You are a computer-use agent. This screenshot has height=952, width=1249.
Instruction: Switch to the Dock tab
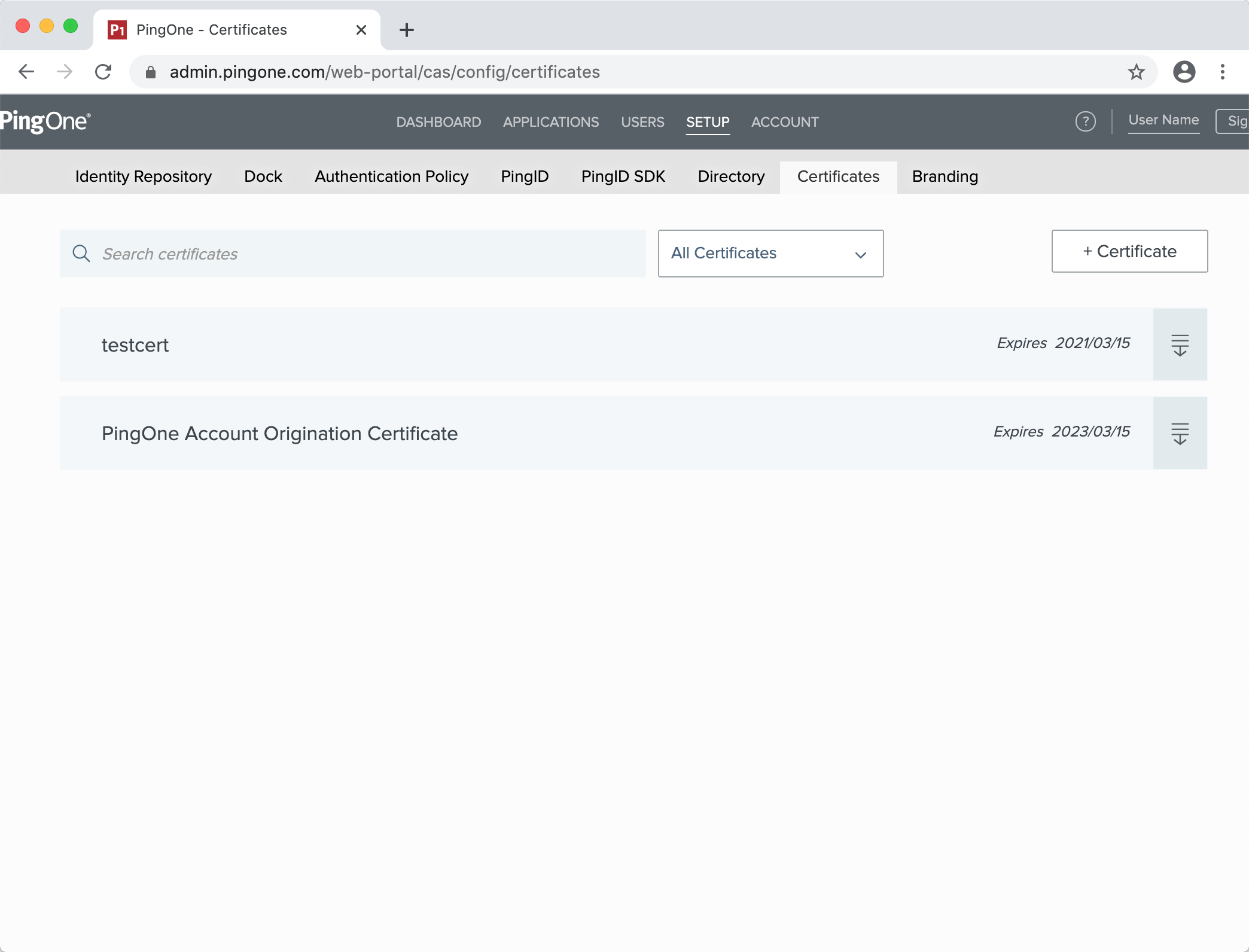coord(263,177)
